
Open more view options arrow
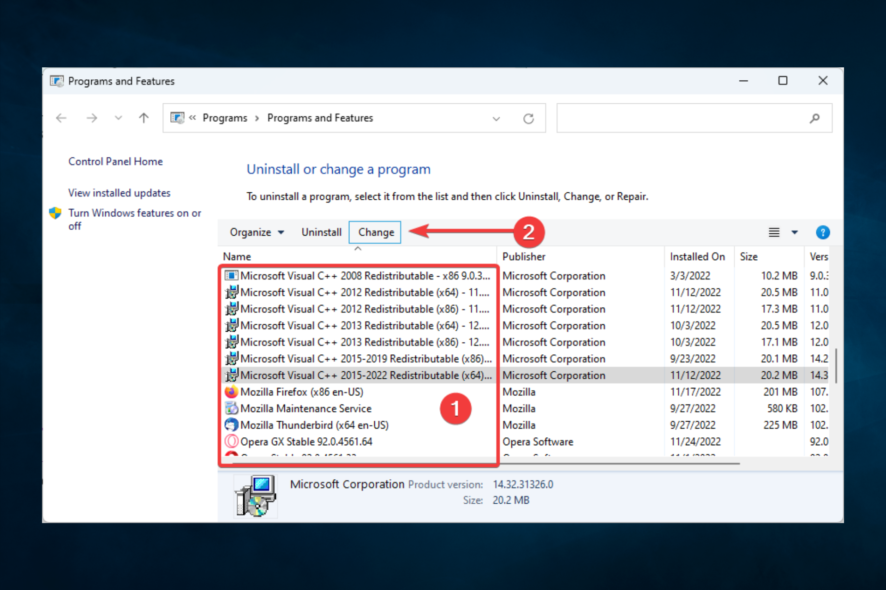pyautogui.click(x=794, y=232)
